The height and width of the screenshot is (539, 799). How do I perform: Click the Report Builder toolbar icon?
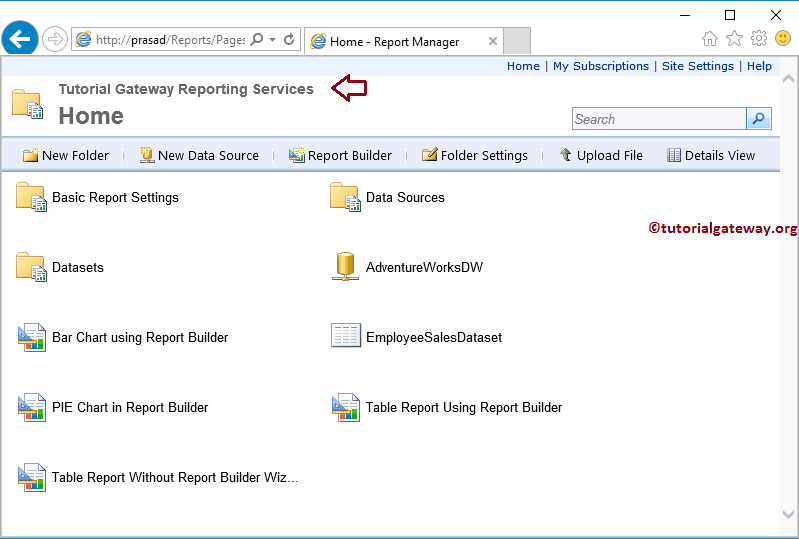pos(297,155)
